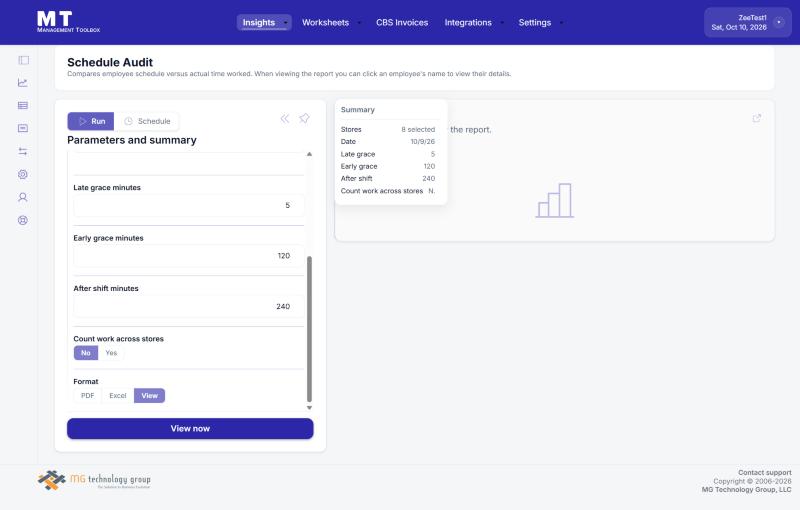
Task: Open the Insights dropdown menu
Action: (264, 22)
